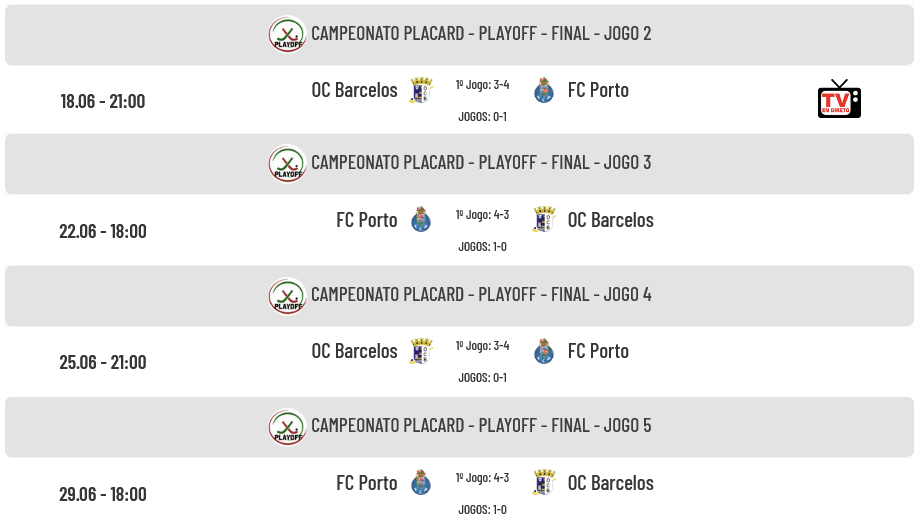Click the Playoff logo in Jogo 3 header
This screenshot has width=917, height=523.
[287, 163]
